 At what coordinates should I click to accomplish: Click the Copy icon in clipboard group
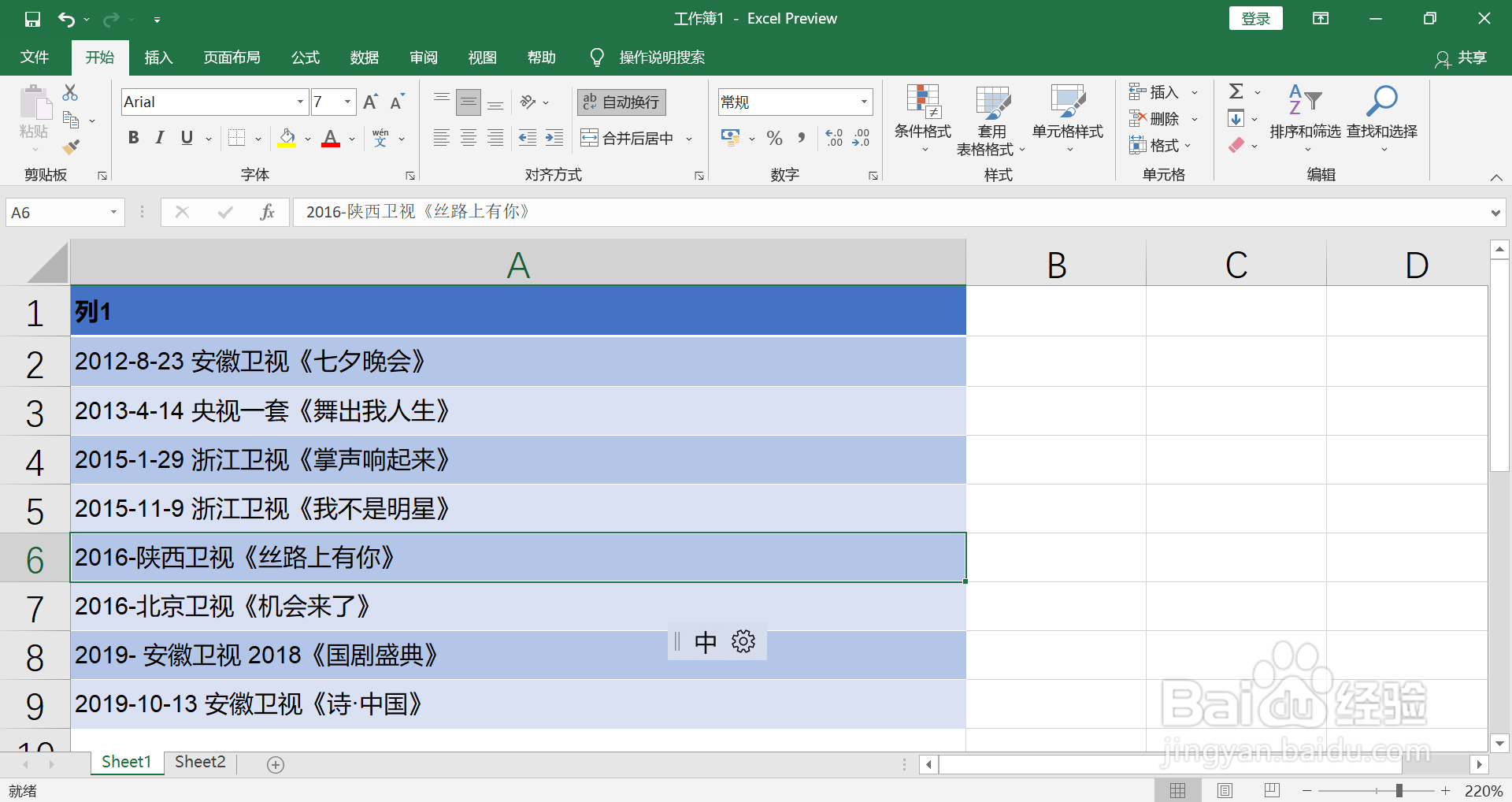pyautogui.click(x=71, y=120)
